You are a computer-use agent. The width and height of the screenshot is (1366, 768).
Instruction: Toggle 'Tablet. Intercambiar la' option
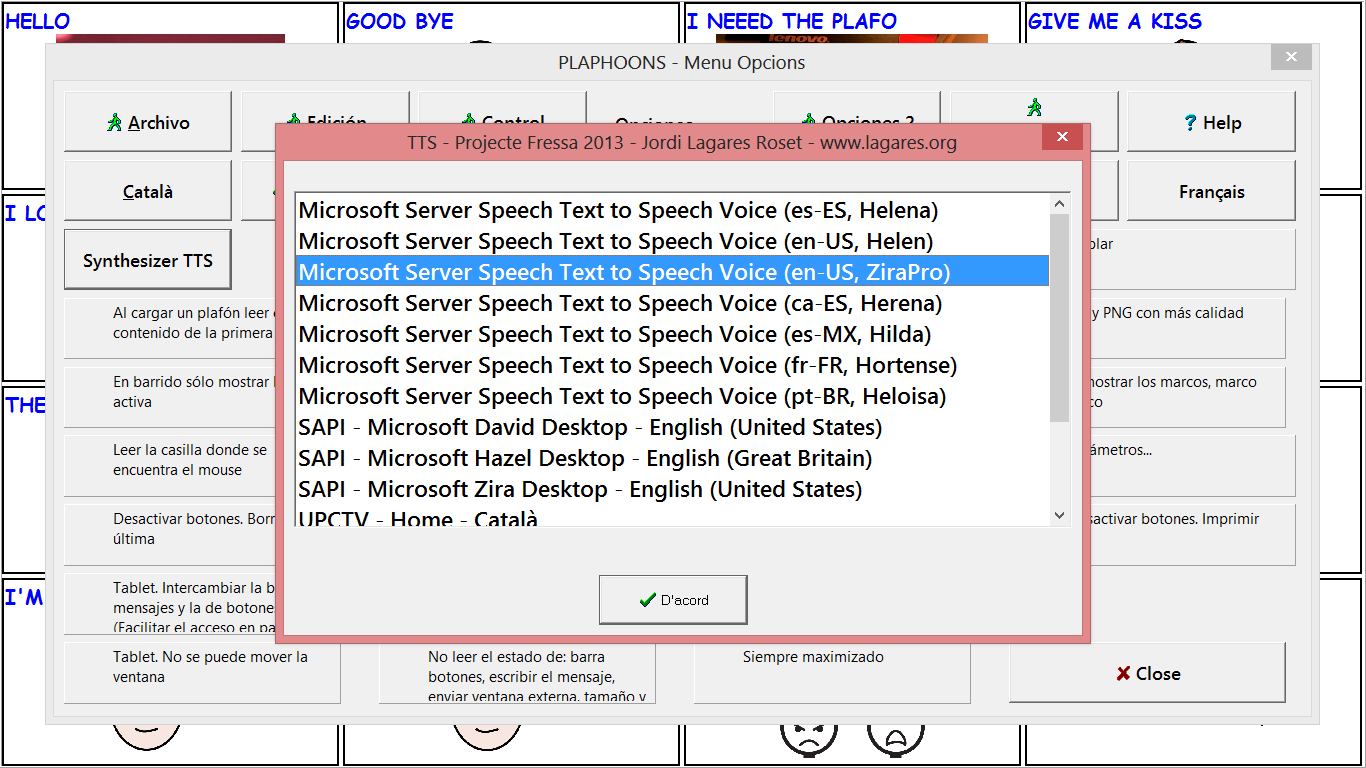point(170,603)
